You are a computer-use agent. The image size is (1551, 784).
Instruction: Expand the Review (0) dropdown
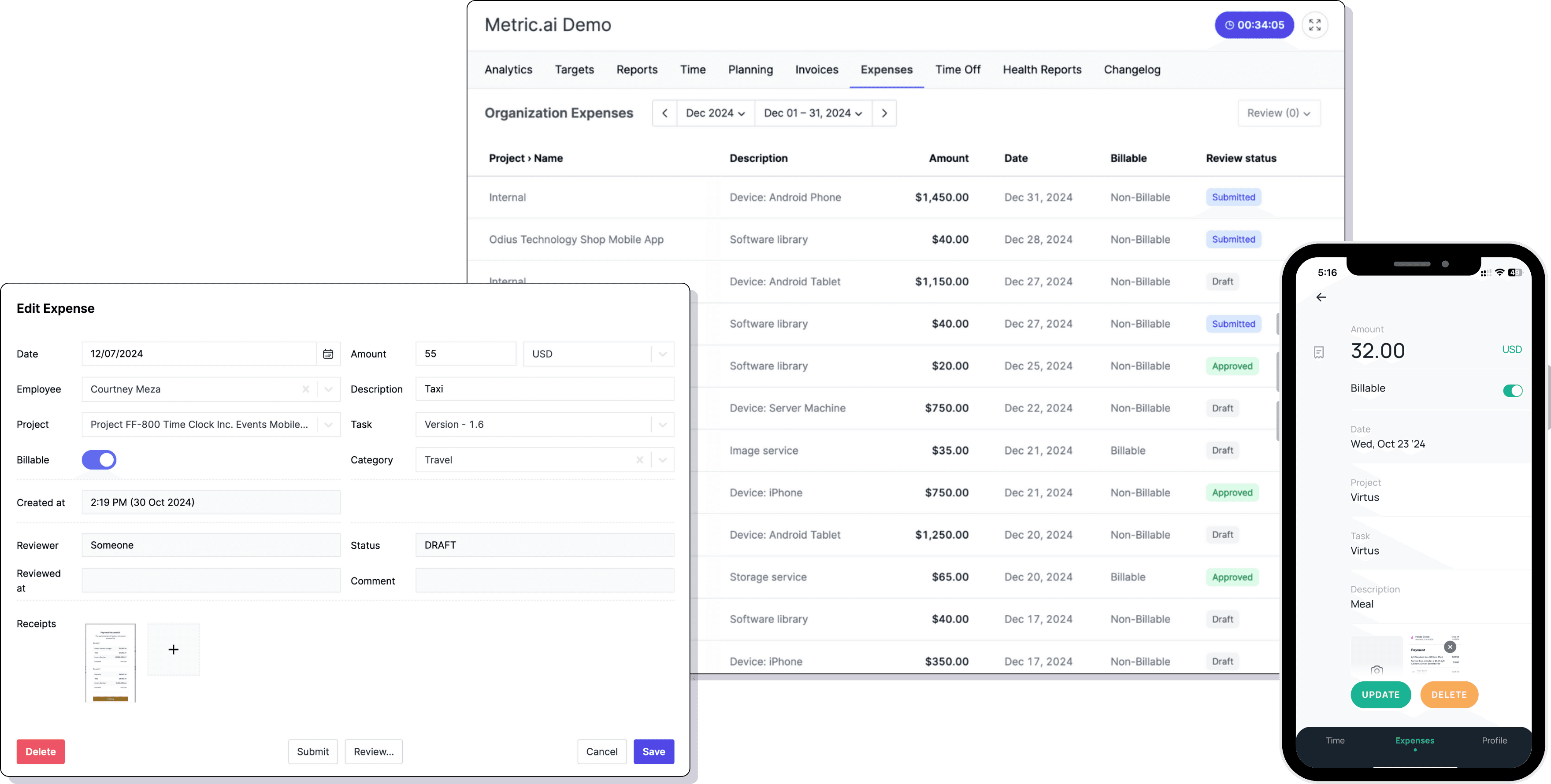click(1279, 113)
